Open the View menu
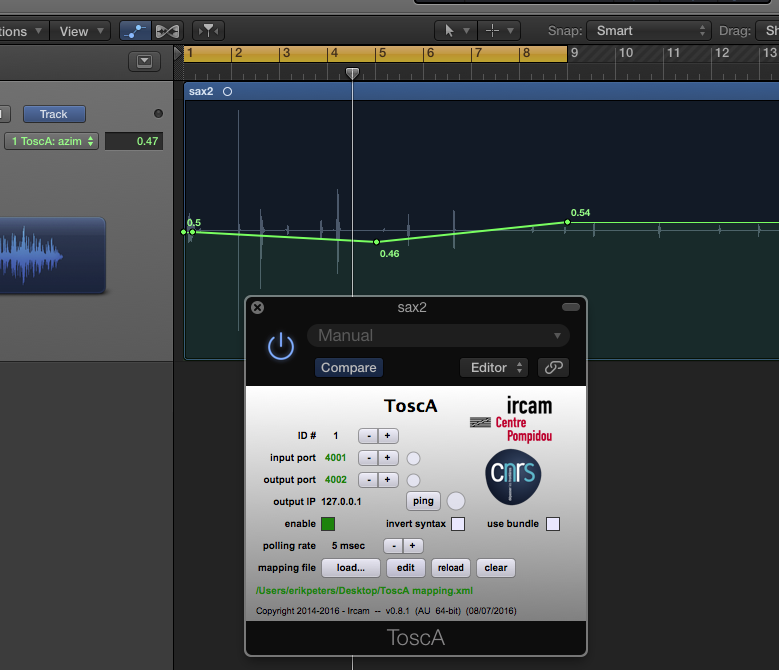This screenshot has height=670, width=779. tap(80, 31)
